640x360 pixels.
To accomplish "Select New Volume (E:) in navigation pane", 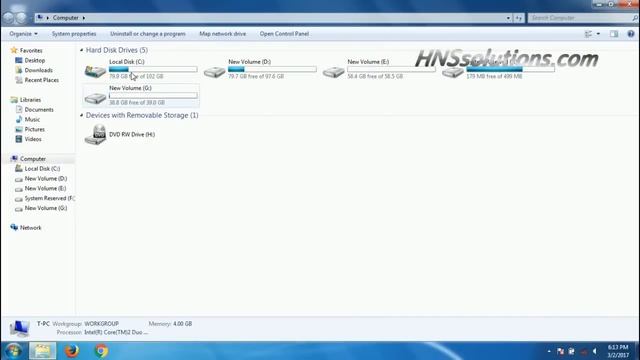I will tap(45, 188).
